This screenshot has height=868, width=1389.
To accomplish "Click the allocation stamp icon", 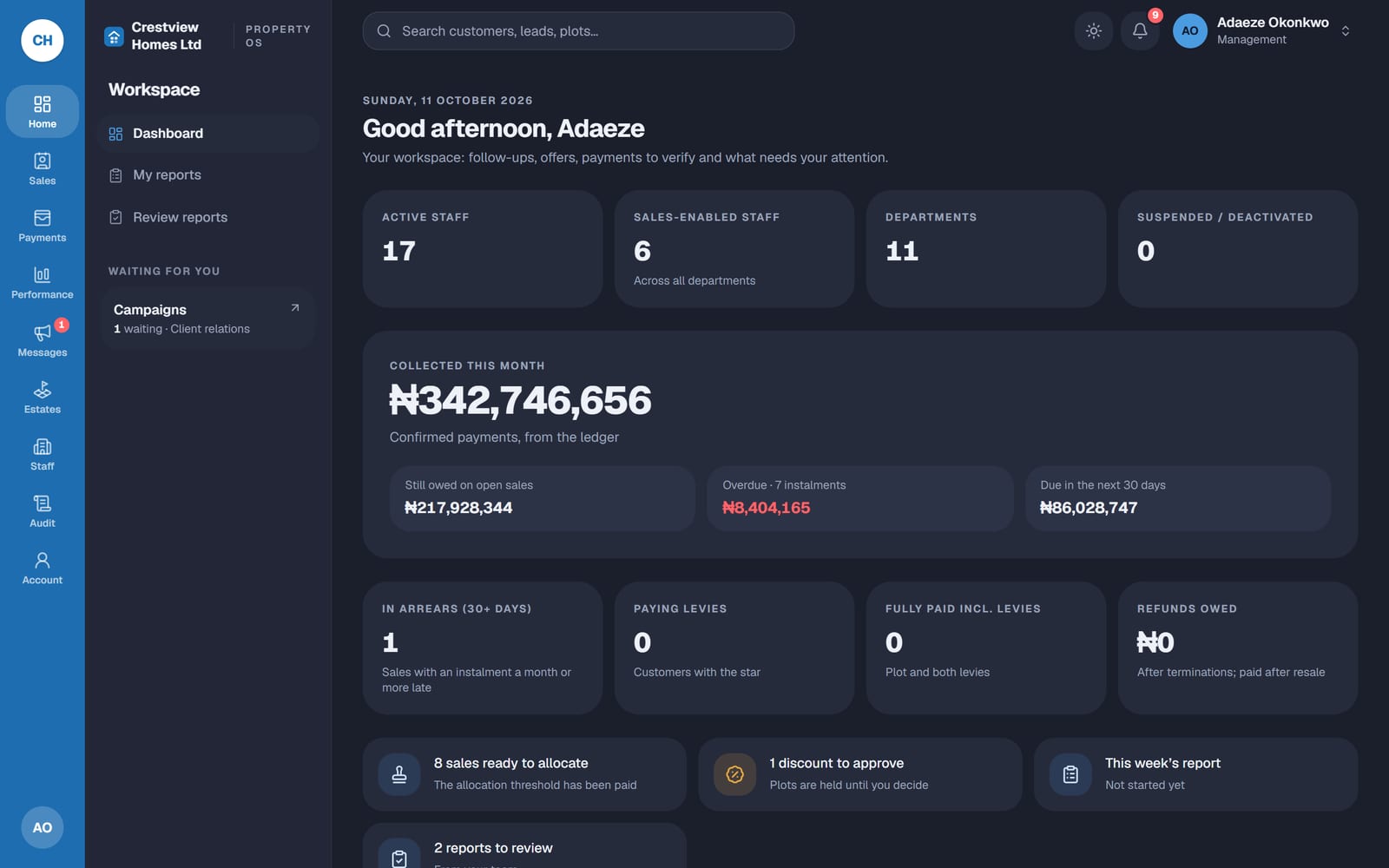I will coord(399,774).
